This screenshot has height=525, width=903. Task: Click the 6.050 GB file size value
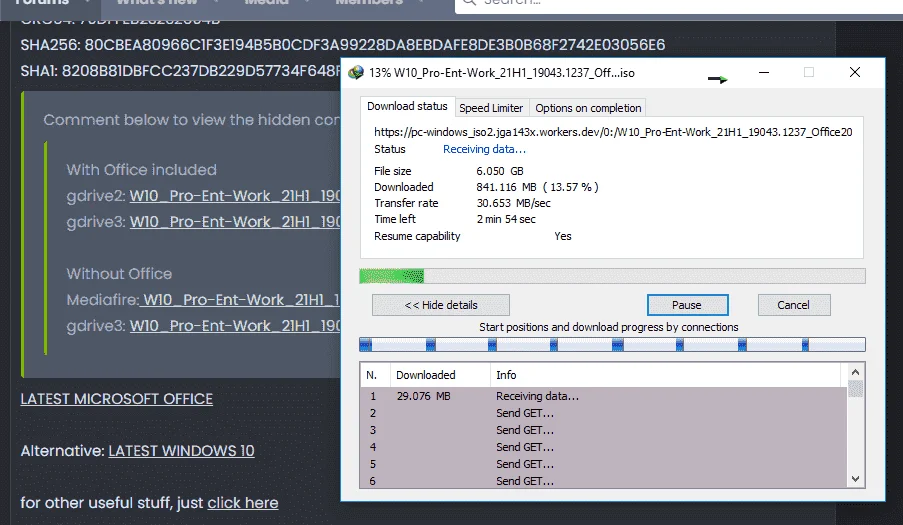[x=500, y=171]
